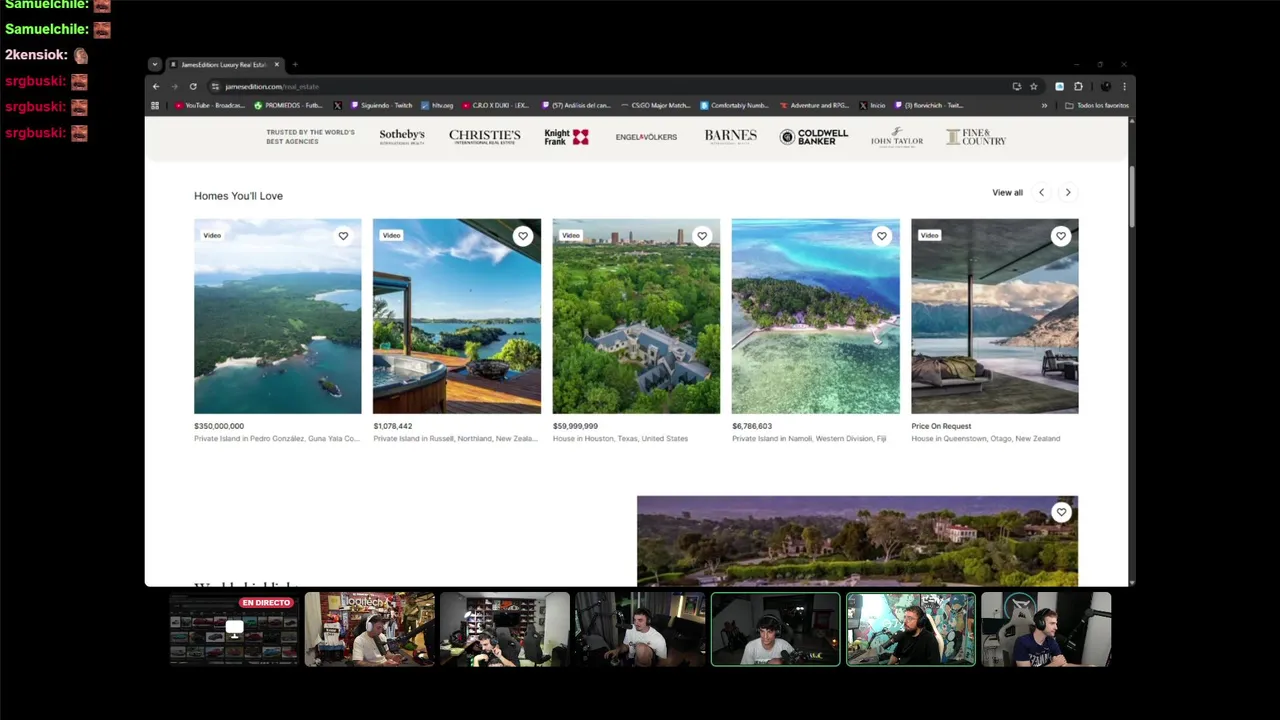Reload the JamesEdition page
This screenshot has height=720, width=1280.
point(193,86)
